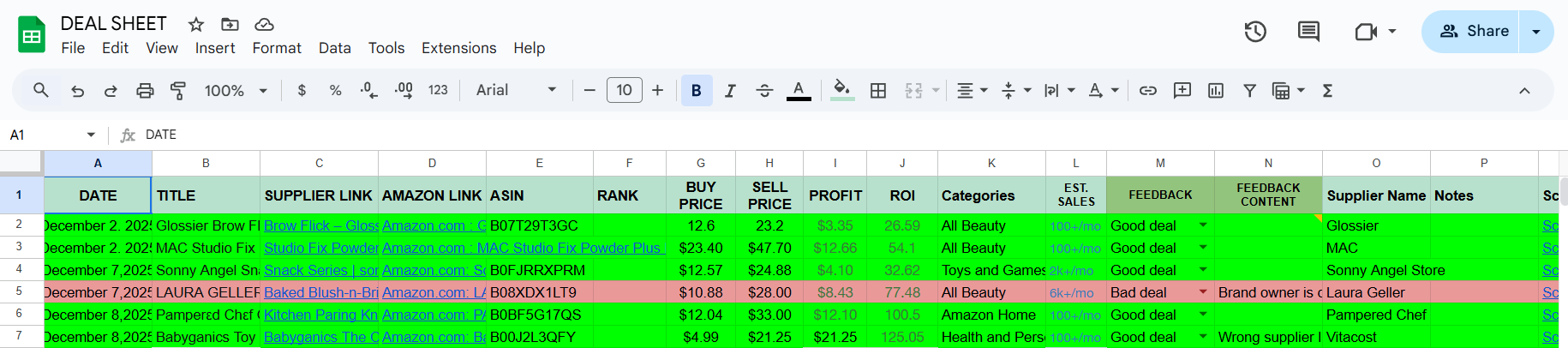Open Bad deal feedback dropdown
Screen dimensions: 1568x348
[1203, 292]
